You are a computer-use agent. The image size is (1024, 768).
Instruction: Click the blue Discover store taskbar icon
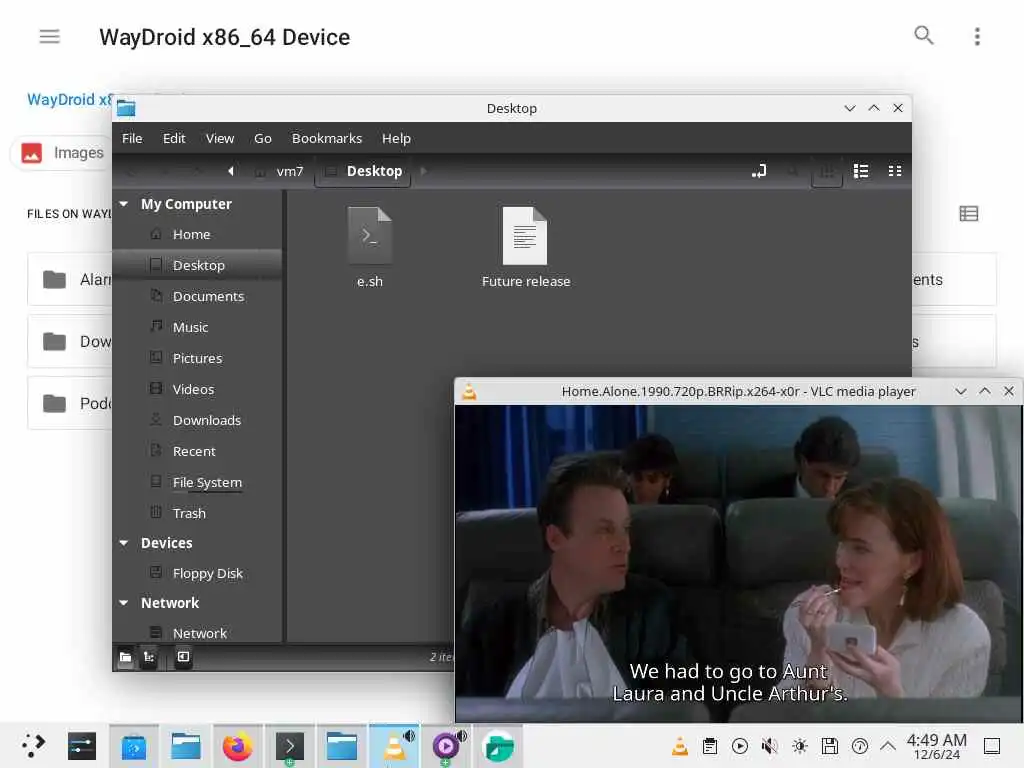[x=134, y=746]
